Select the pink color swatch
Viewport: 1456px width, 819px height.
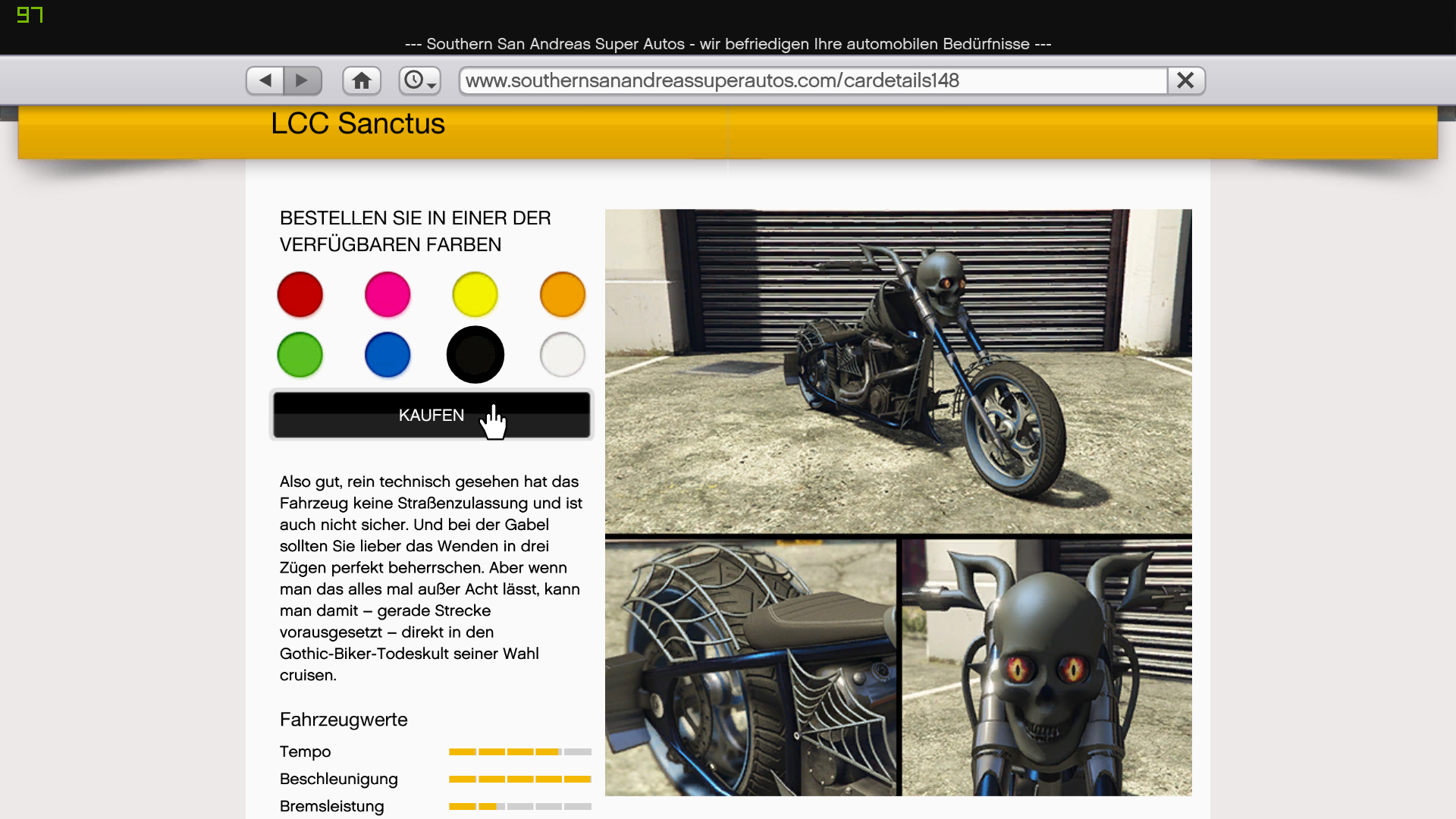(388, 294)
